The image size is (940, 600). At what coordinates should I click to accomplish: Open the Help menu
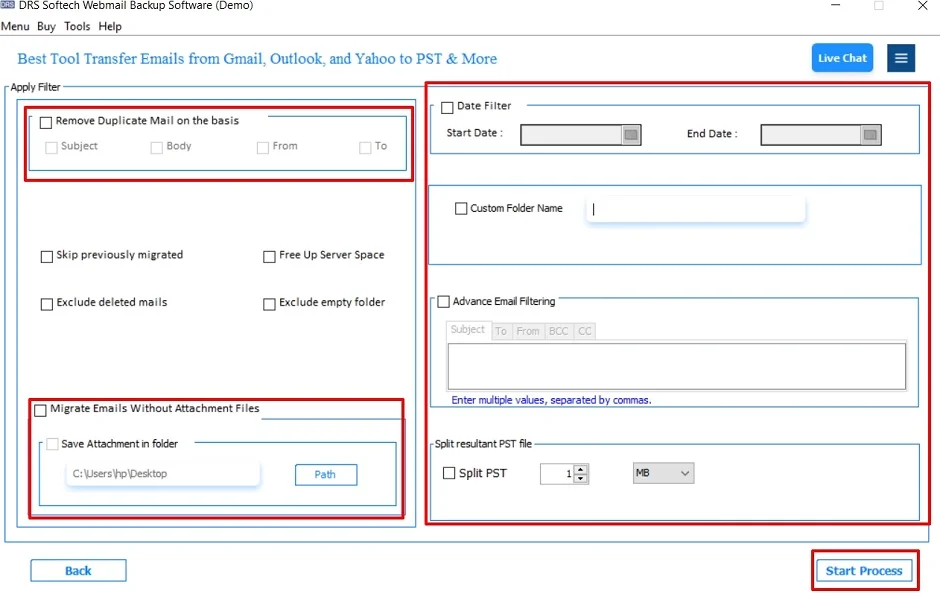(x=110, y=26)
